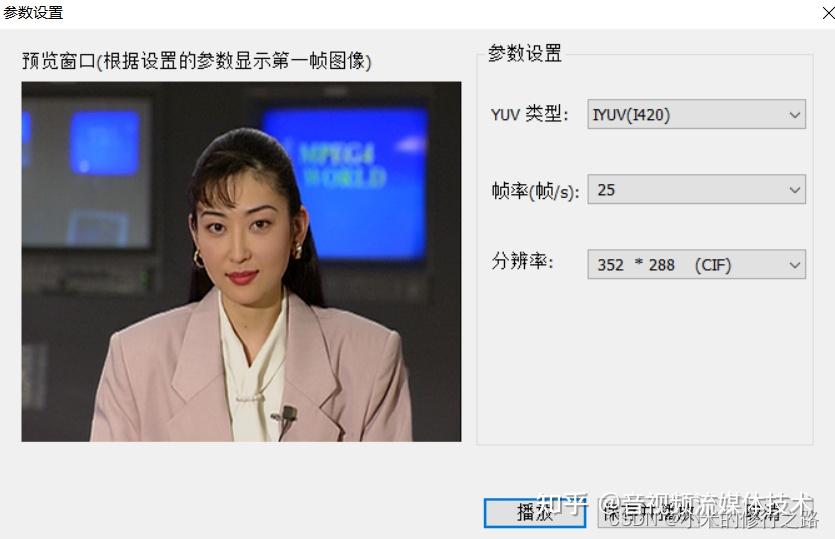
Task: Click the first-frame preview image
Action: pos(241,262)
